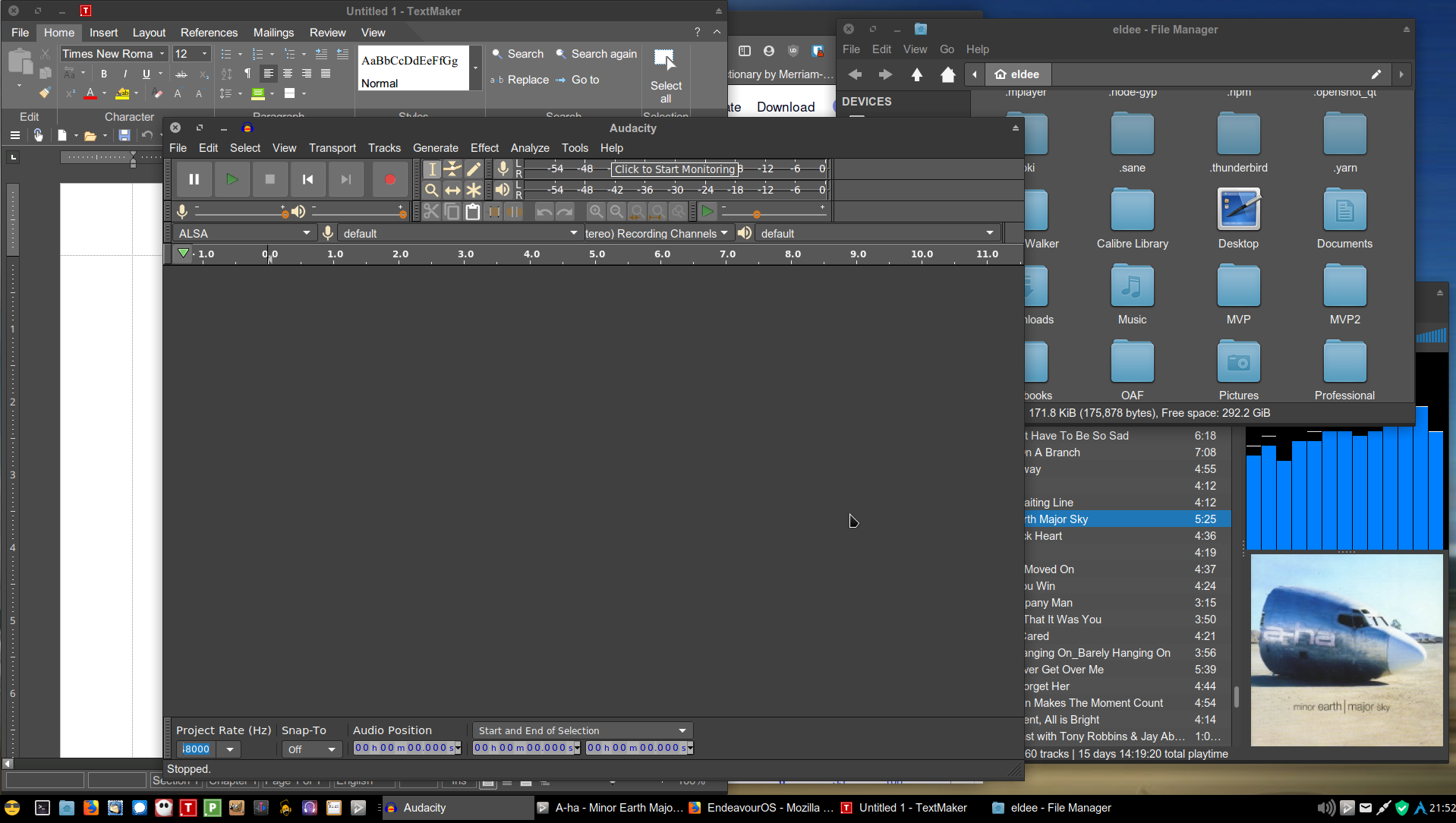Open the Project Rate dropdown arrow

pyautogui.click(x=230, y=749)
